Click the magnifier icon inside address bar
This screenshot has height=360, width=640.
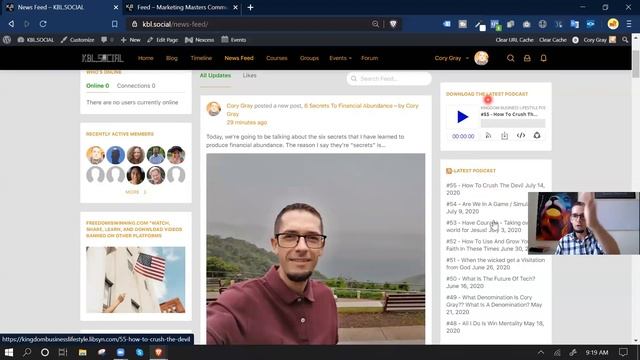pos(375,24)
